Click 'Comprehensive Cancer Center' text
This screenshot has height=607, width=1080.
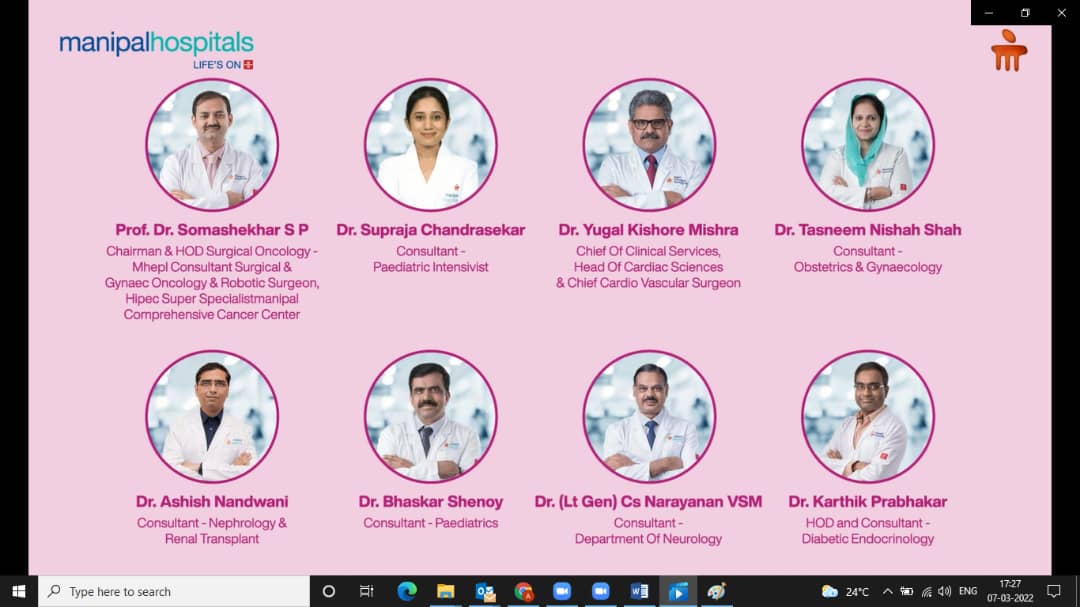pyautogui.click(x=212, y=314)
